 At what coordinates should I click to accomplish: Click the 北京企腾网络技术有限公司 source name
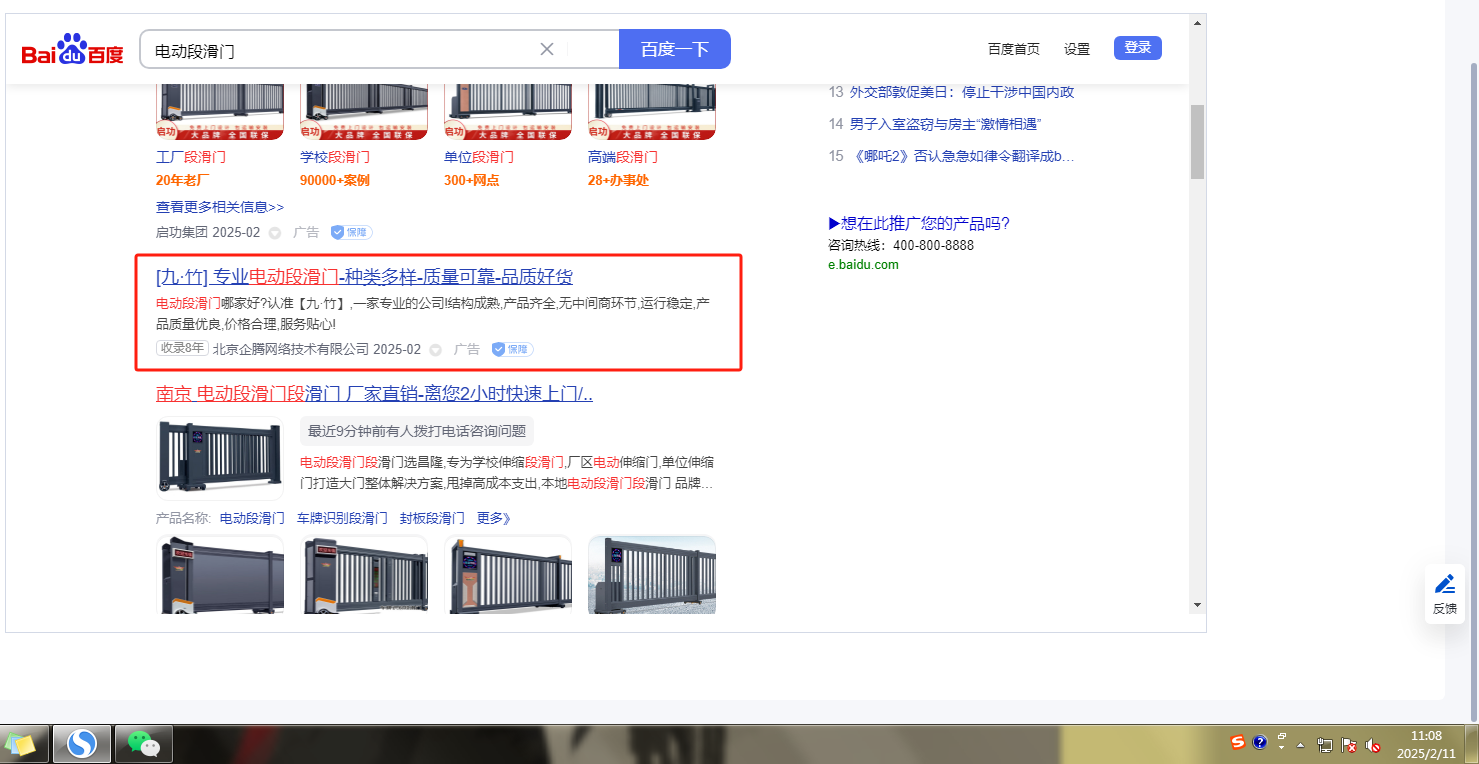(291, 349)
